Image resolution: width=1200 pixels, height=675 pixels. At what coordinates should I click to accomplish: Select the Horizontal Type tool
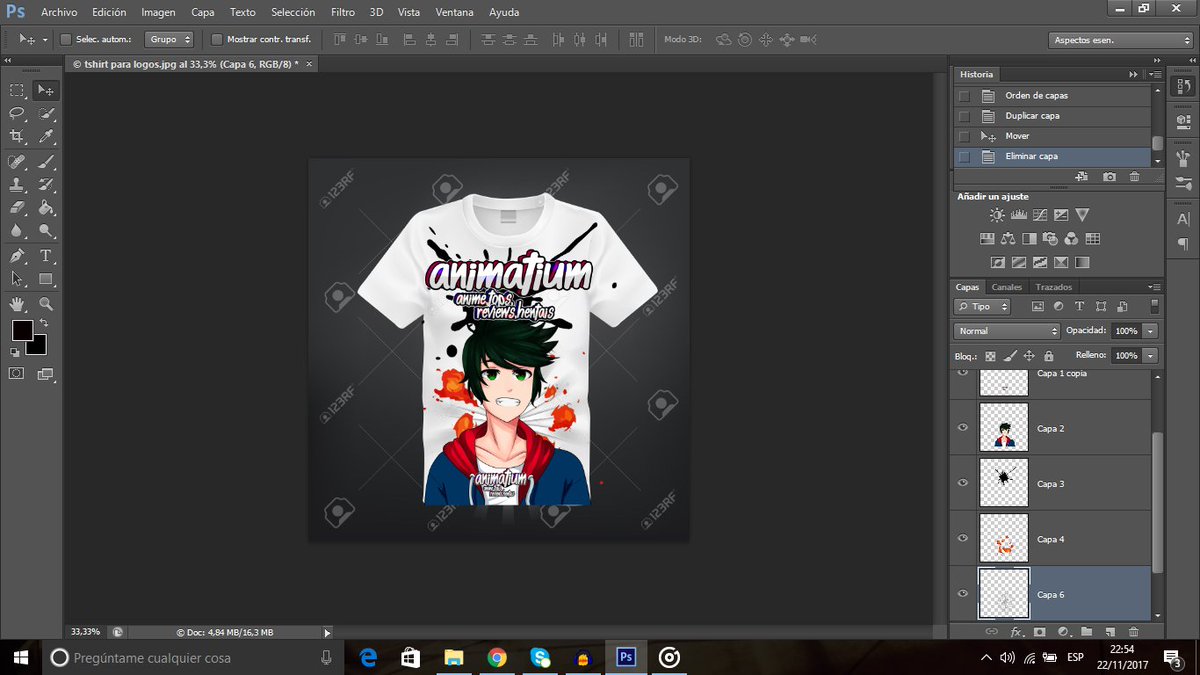(46, 256)
